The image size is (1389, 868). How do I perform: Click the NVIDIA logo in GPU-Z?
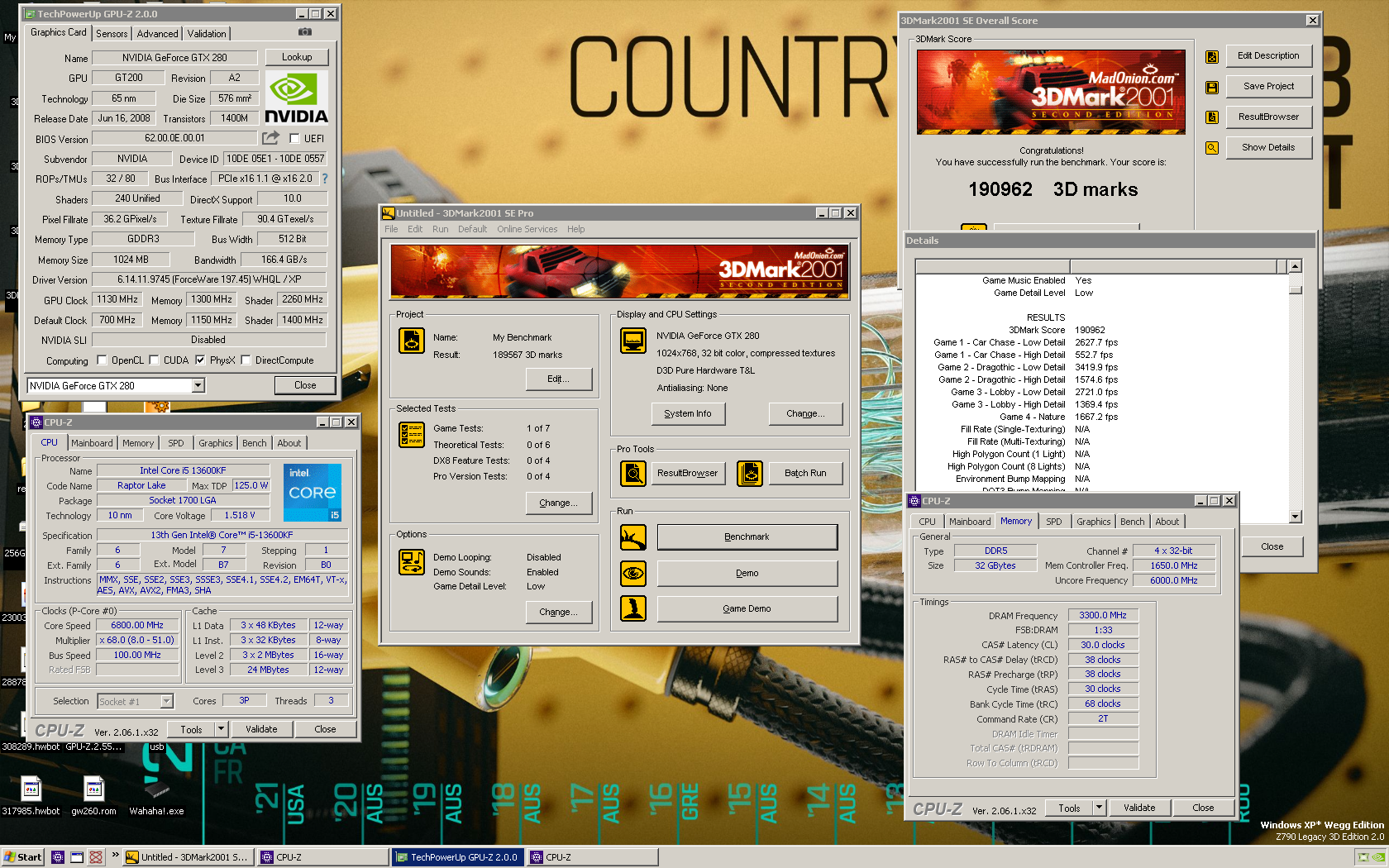click(x=296, y=98)
